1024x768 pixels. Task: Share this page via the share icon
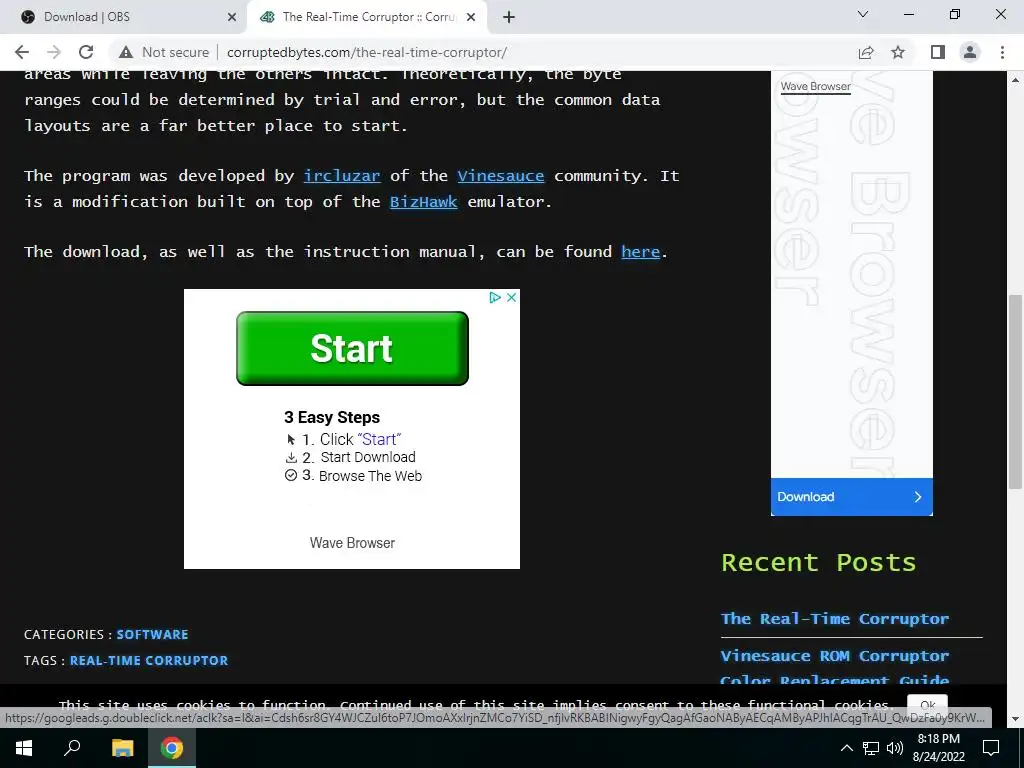[866, 52]
